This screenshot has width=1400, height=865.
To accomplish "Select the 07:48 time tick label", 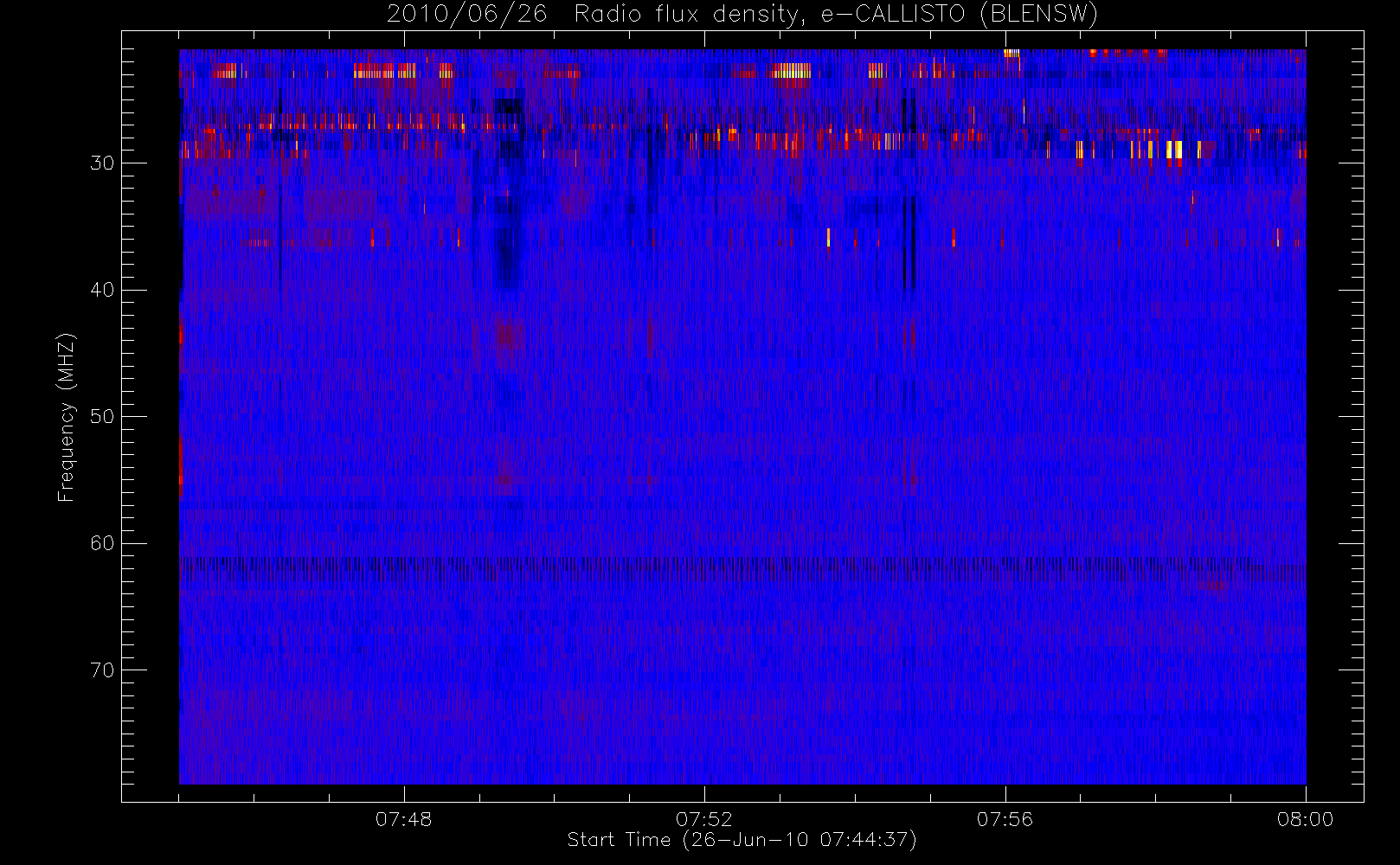I will pos(403,819).
